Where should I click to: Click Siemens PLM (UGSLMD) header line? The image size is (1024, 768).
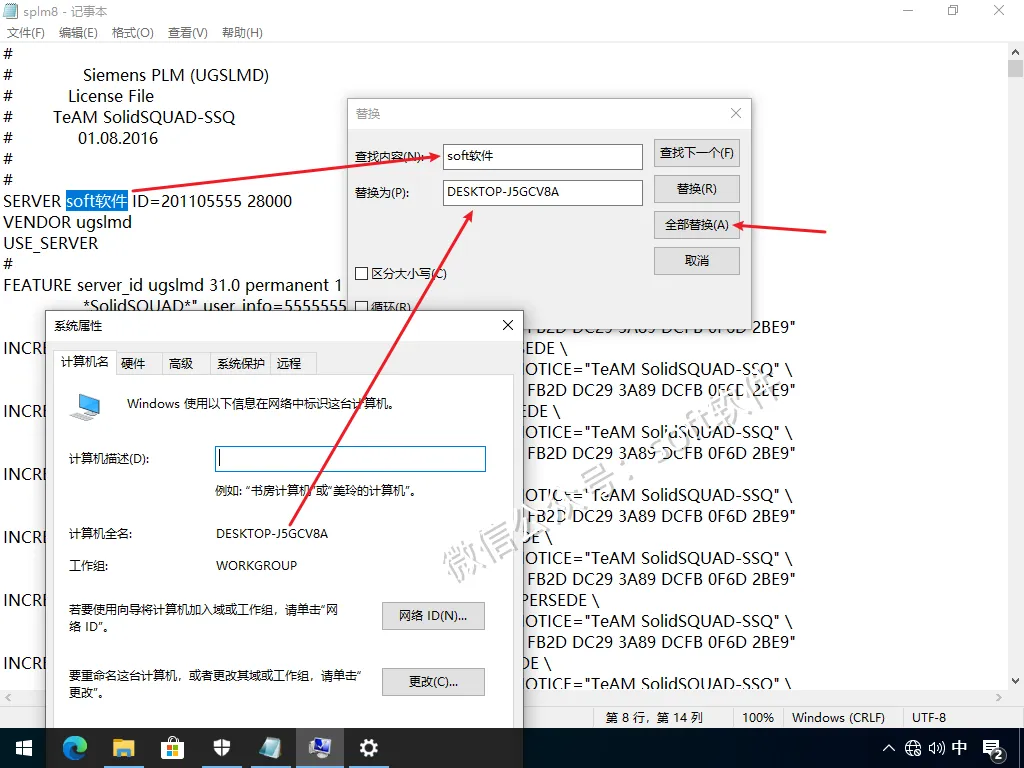[x=176, y=75]
